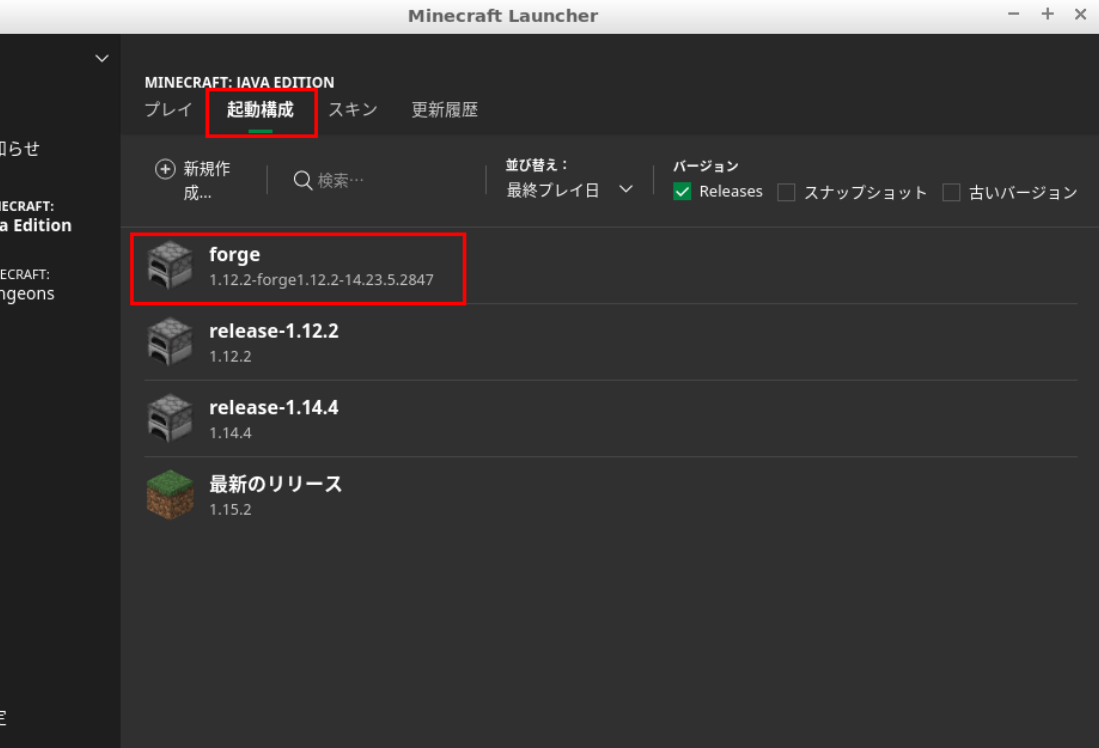
Task: Select the 最新のリリース profile name
Action: point(275,484)
